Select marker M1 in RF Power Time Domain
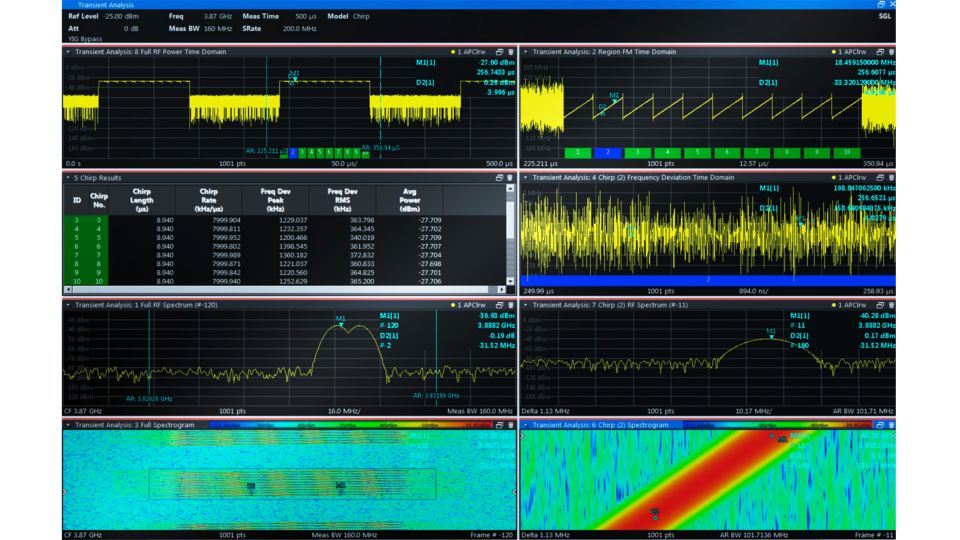 294,75
